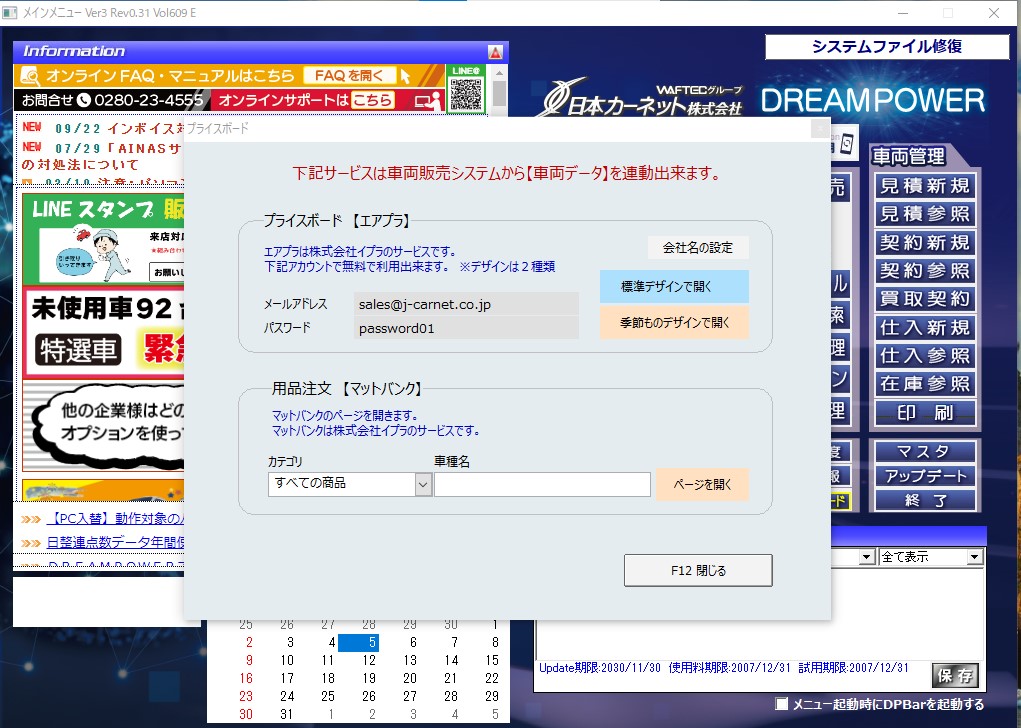
Task: Open the カテゴリ dropdown arrow
Action: click(x=423, y=484)
